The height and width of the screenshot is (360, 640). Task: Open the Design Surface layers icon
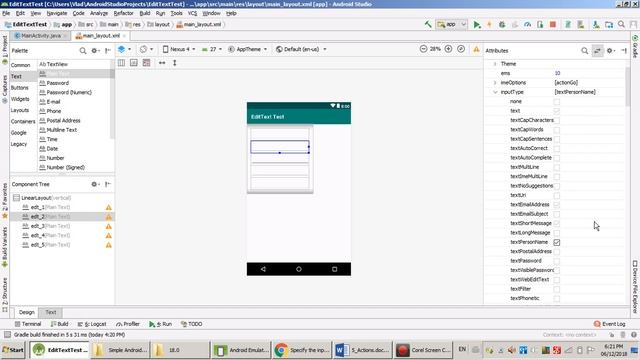(x=122, y=49)
